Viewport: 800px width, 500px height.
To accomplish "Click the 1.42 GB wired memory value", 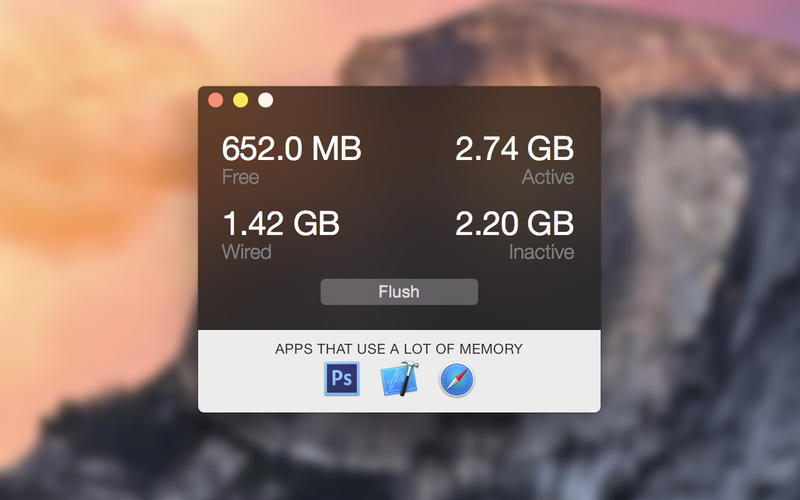I will point(280,223).
